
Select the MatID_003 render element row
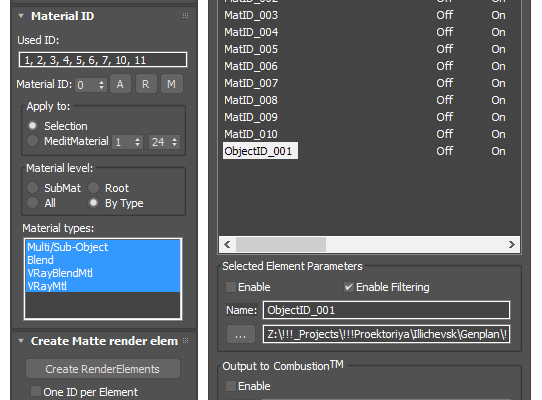click(369, 15)
